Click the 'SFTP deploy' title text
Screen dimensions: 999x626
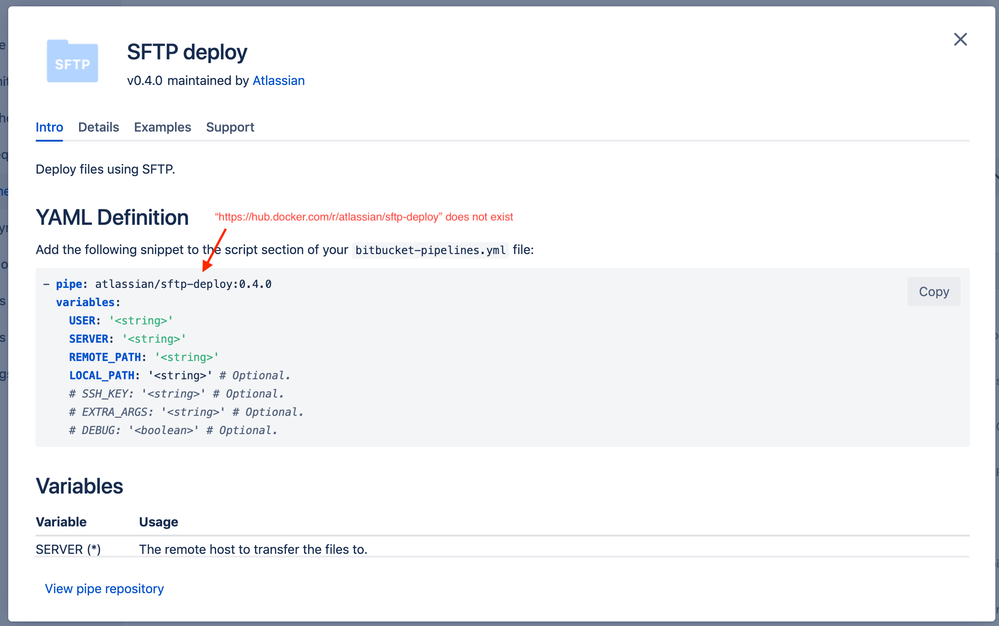click(187, 52)
